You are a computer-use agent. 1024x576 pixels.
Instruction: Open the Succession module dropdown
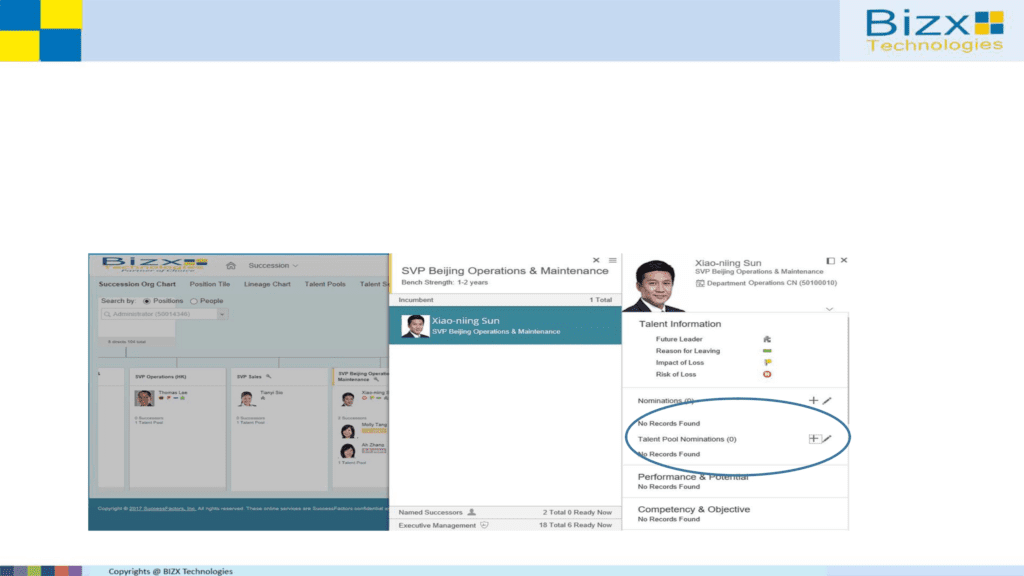(273, 265)
